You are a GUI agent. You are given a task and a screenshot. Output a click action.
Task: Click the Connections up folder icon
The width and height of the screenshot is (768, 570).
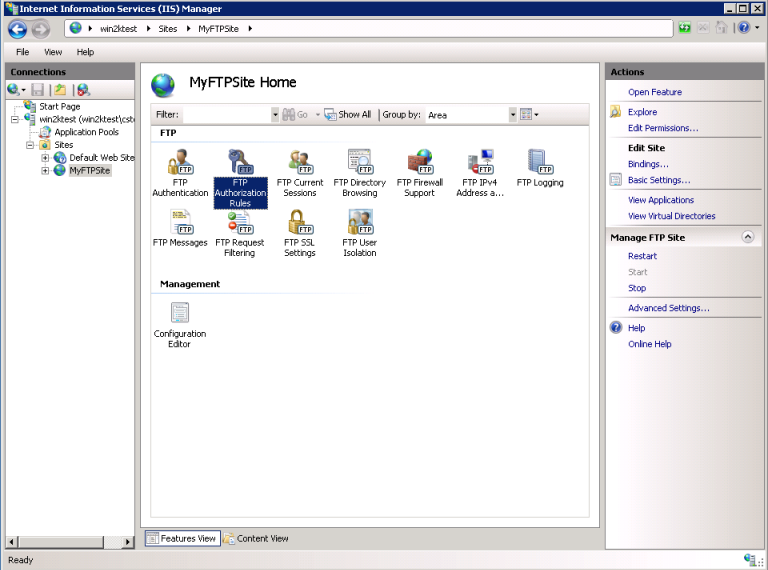(x=60, y=89)
